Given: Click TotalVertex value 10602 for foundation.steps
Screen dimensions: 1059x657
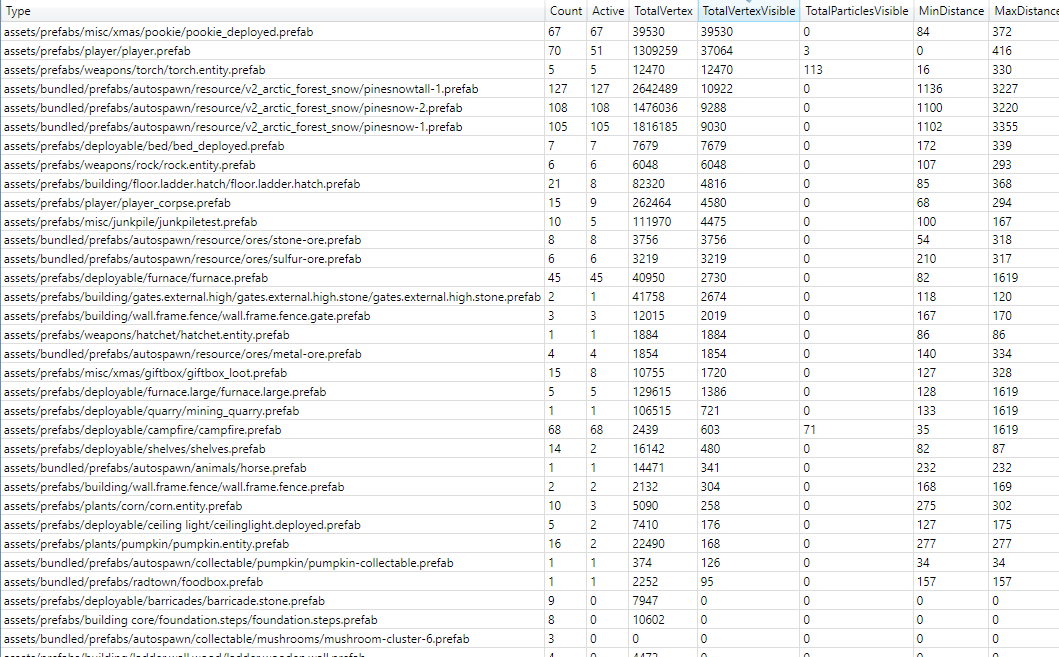Looking at the screenshot, I should tap(648, 619).
